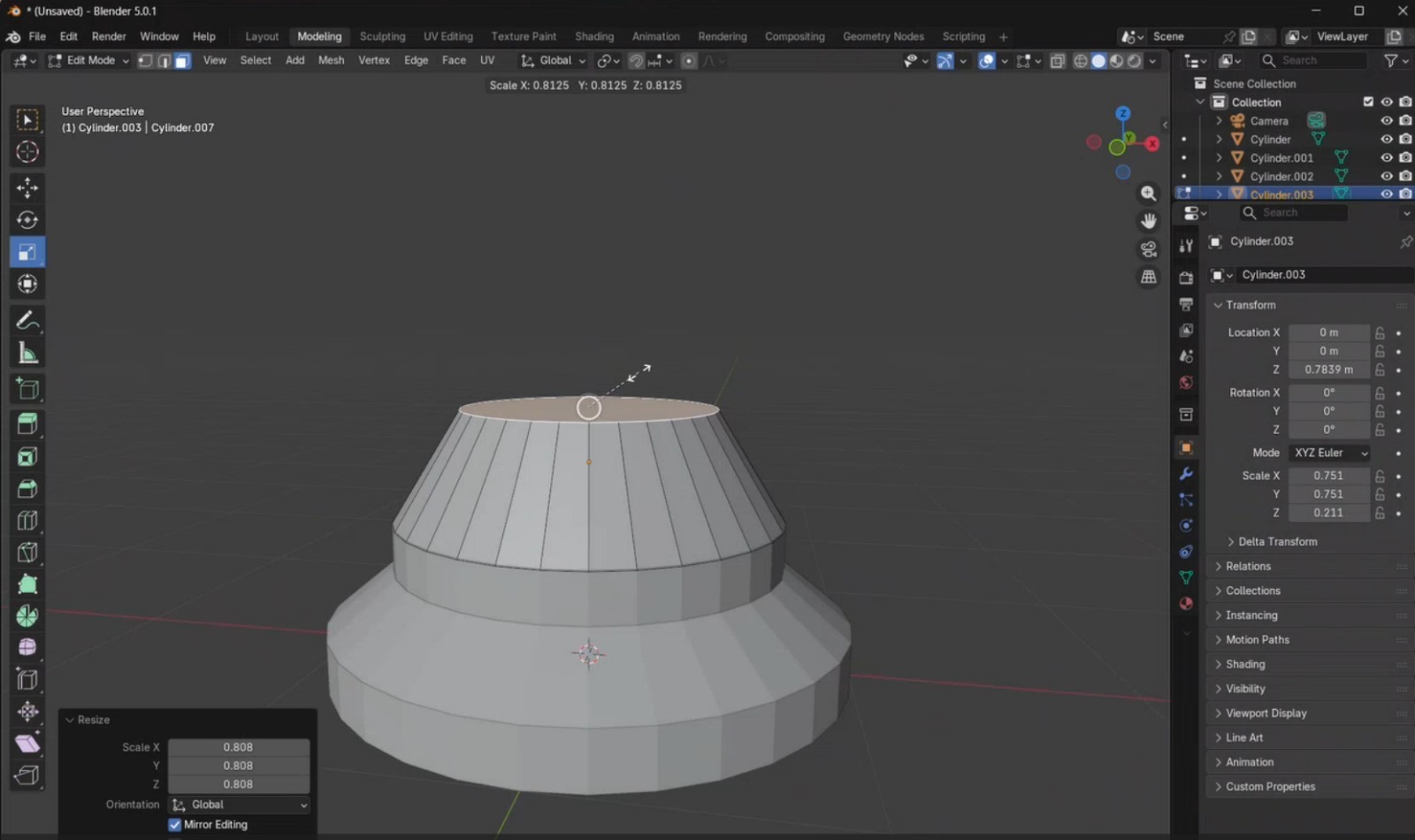
Task: Toggle the Mirror Editing checkbox
Action: pos(174,824)
